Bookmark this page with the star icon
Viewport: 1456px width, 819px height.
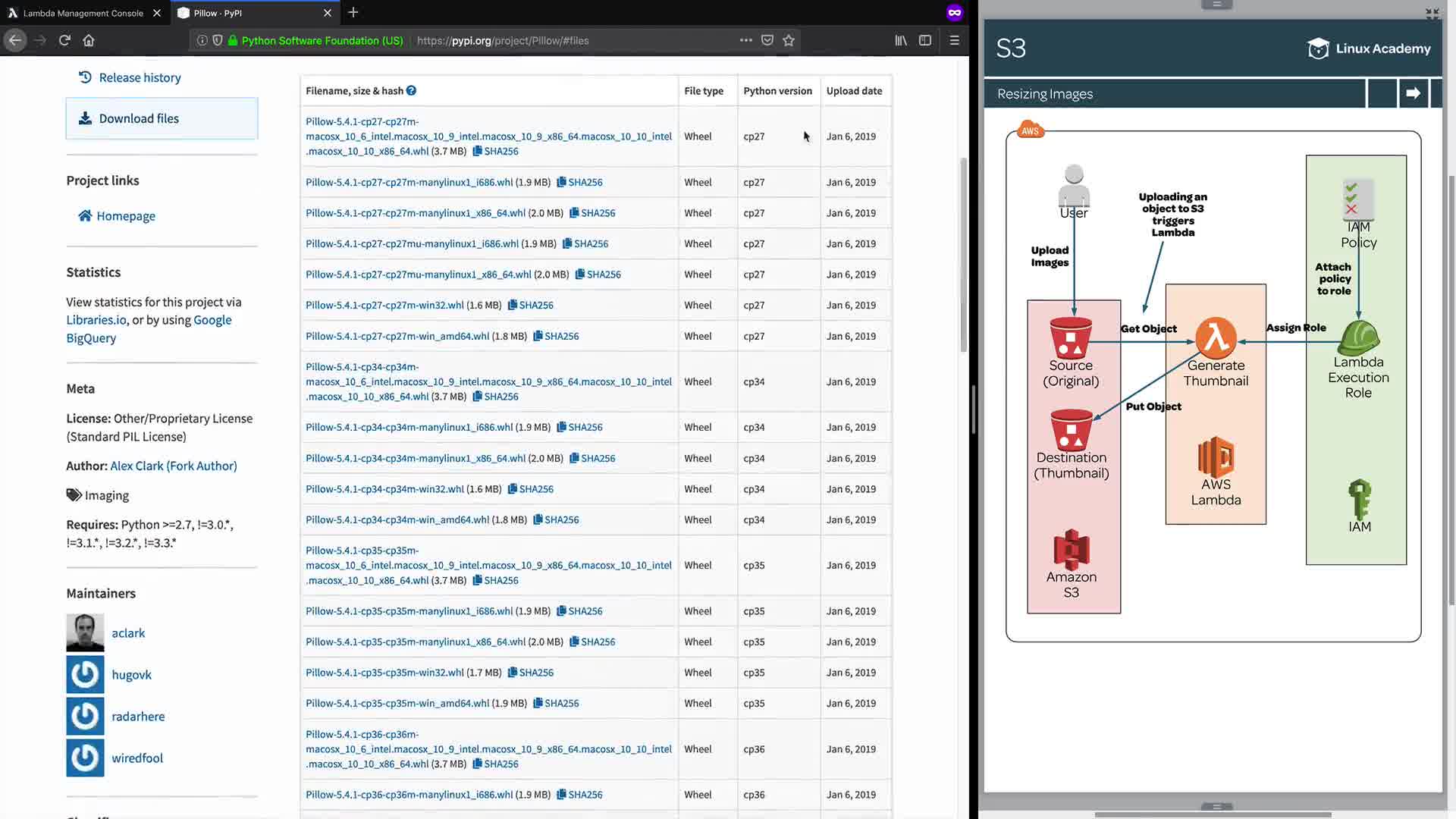pos(789,40)
